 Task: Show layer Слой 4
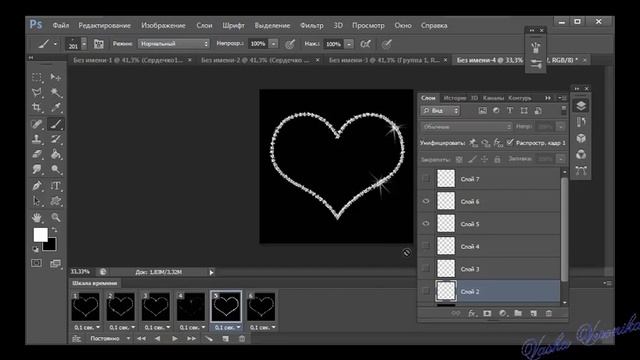coord(426,246)
